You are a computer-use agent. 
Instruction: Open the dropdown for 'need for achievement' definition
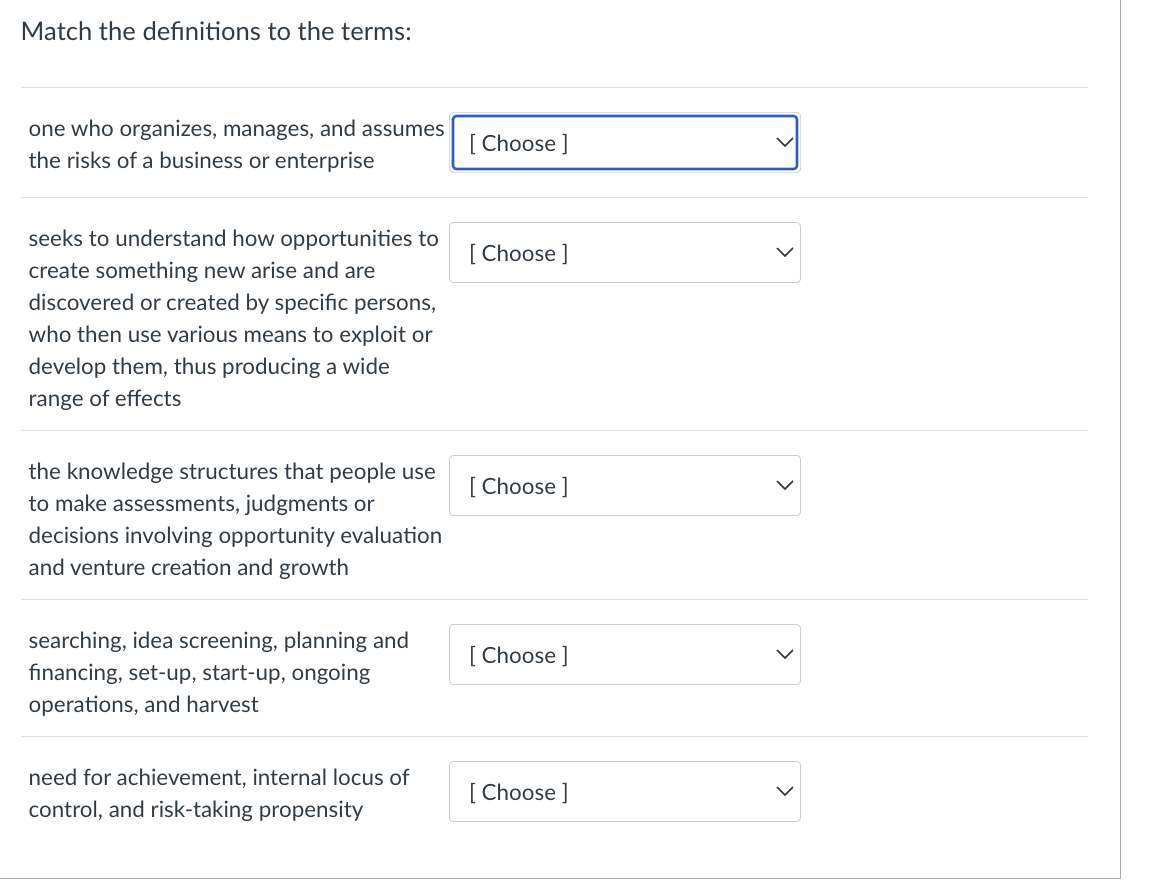(x=624, y=792)
